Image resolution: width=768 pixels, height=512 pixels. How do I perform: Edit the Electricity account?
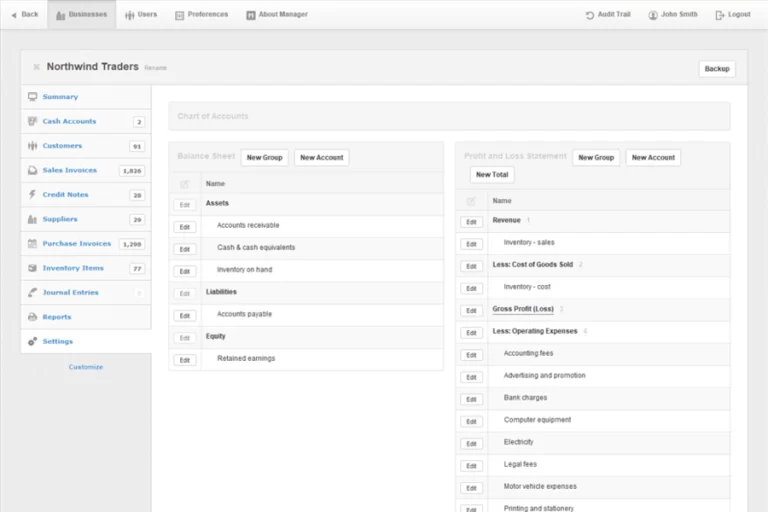471,443
